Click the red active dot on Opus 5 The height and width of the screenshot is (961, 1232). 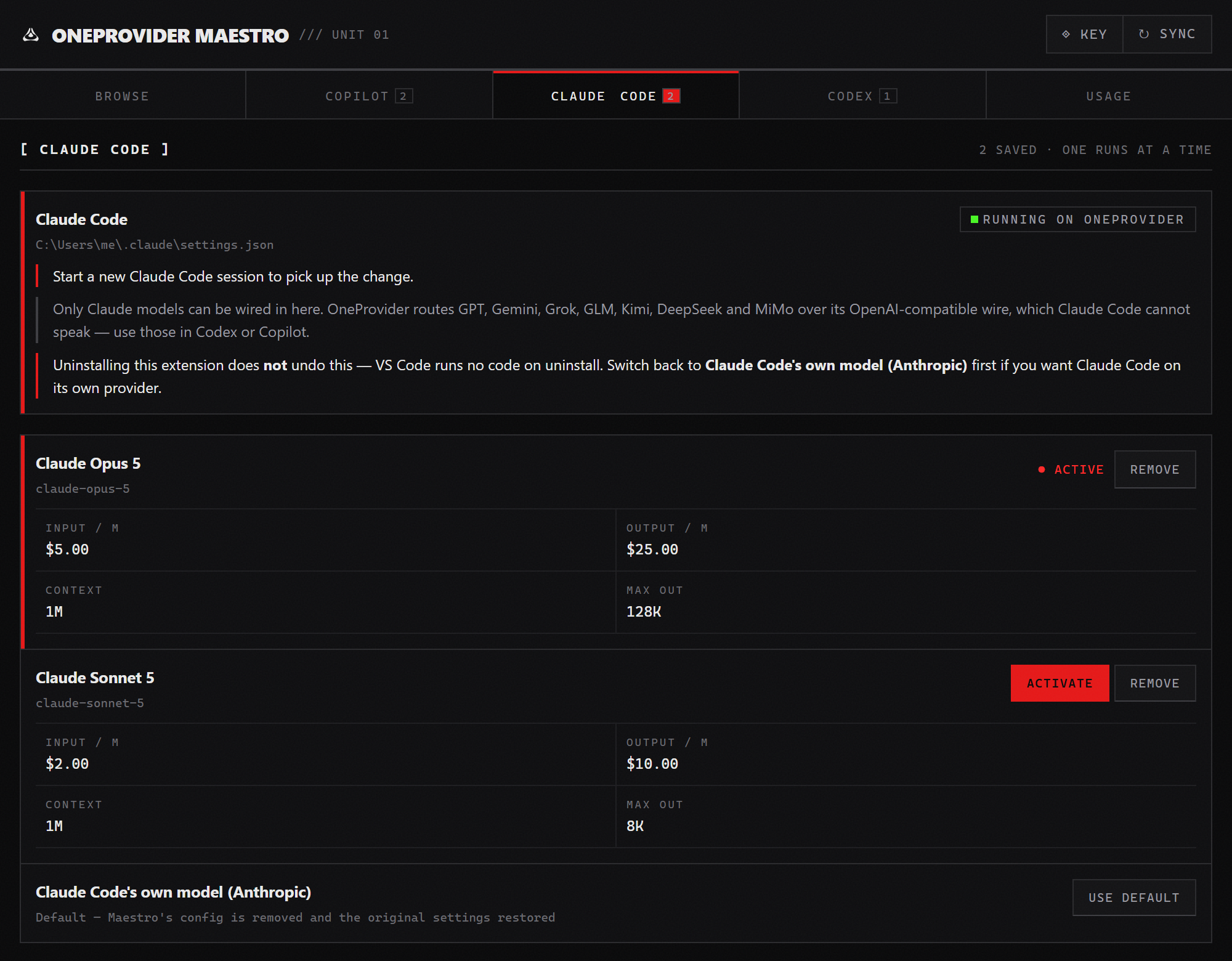(x=1042, y=469)
